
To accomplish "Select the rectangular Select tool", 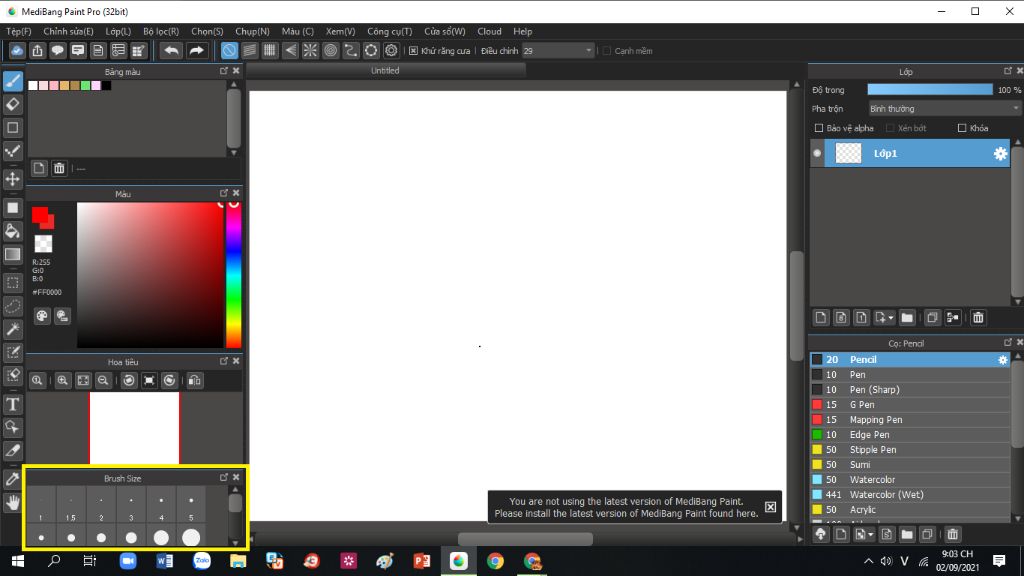I will click(13, 283).
